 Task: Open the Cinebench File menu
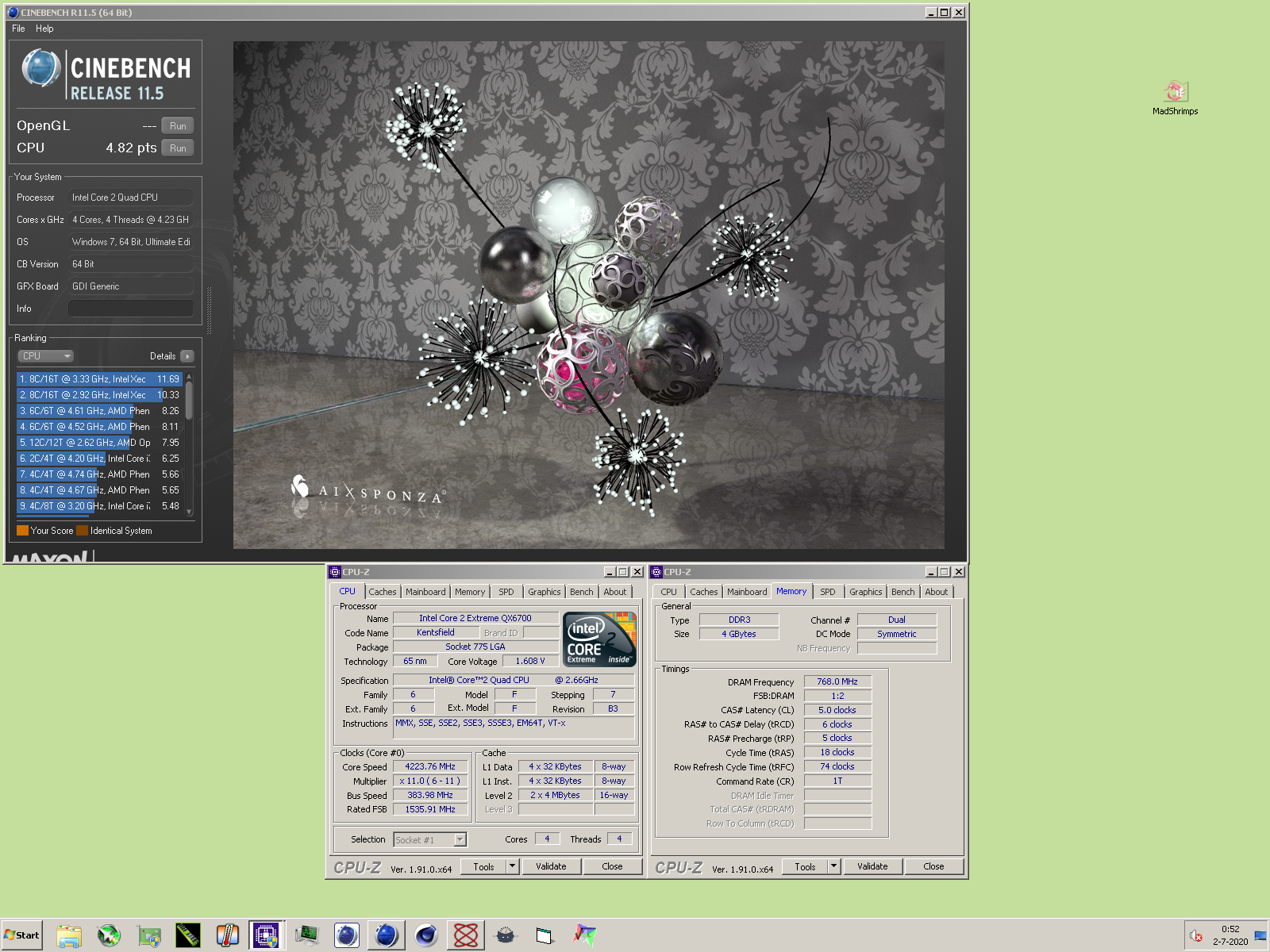[x=18, y=29]
